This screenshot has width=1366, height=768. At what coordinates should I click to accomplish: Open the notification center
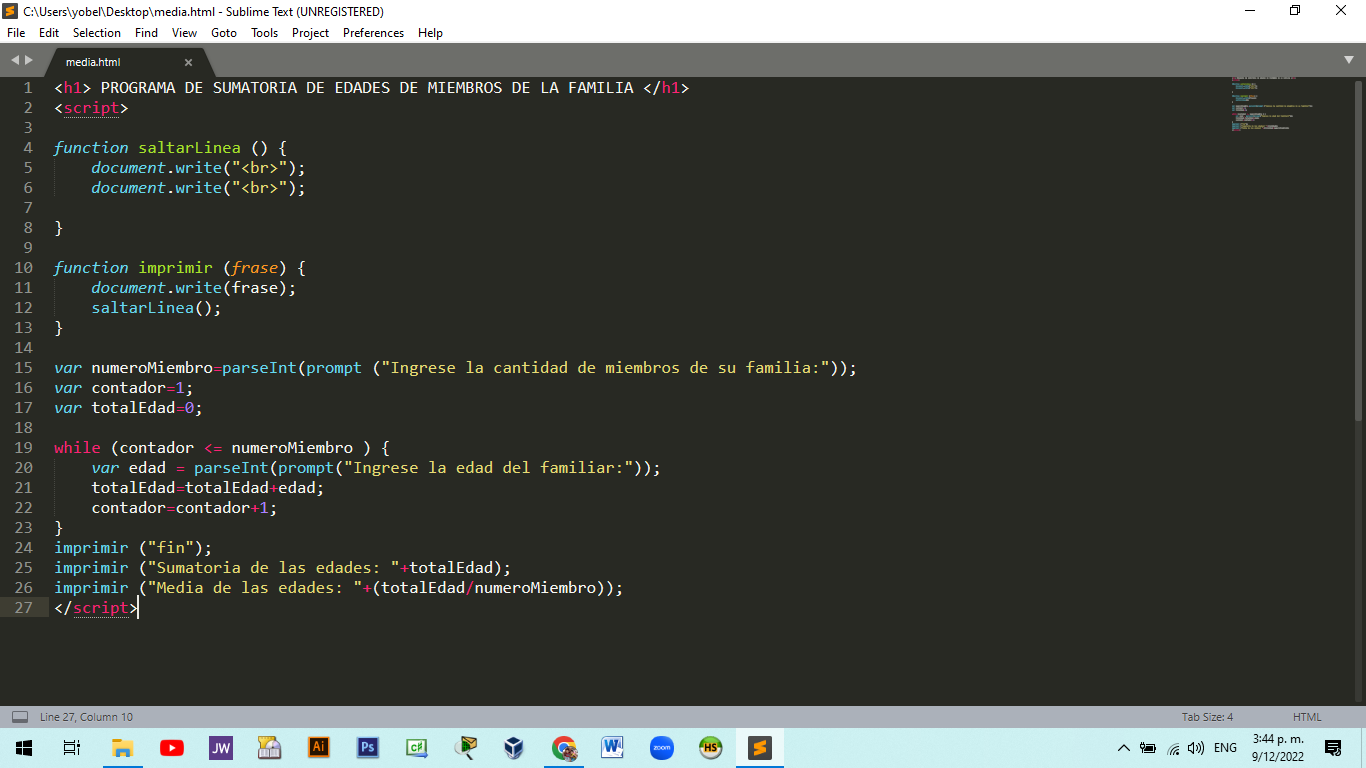(1333, 747)
